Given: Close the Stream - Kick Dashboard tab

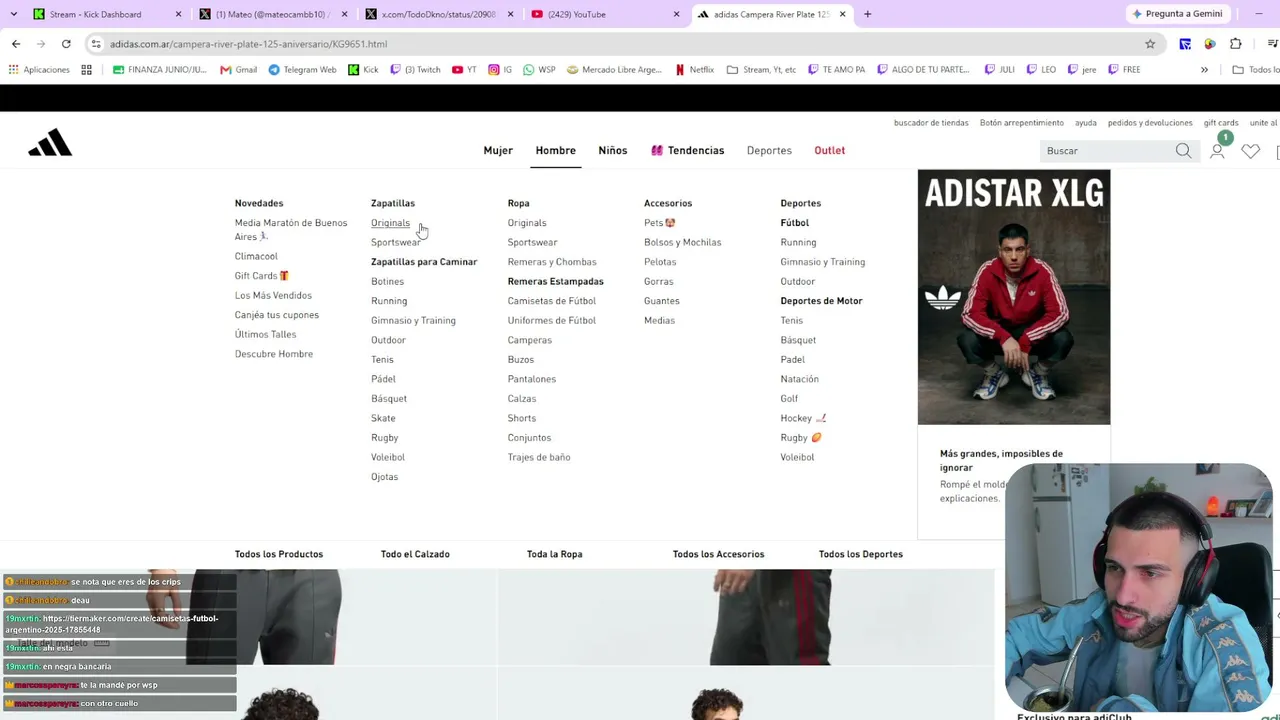Looking at the screenshot, I should [178, 14].
